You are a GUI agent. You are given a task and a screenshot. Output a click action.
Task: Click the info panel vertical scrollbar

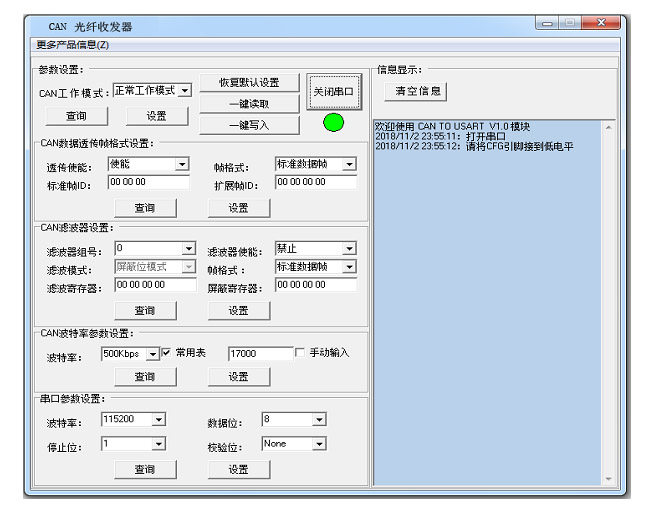tap(608, 300)
